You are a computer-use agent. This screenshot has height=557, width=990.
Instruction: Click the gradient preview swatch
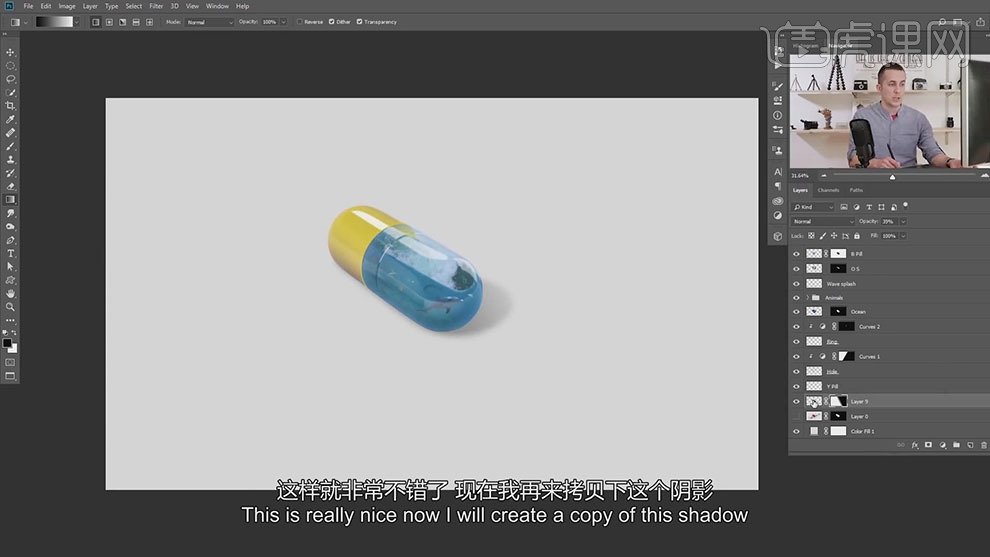pyautogui.click(x=54, y=22)
